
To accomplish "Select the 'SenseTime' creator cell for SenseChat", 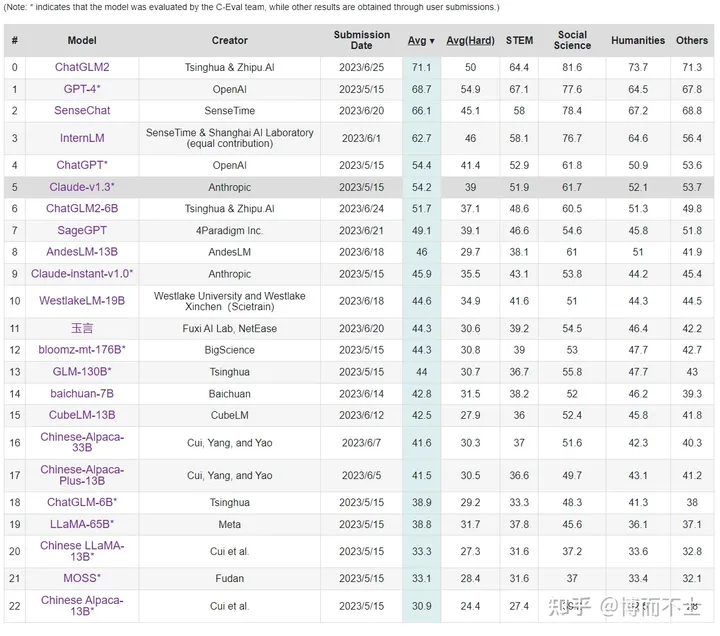I will click(230, 111).
